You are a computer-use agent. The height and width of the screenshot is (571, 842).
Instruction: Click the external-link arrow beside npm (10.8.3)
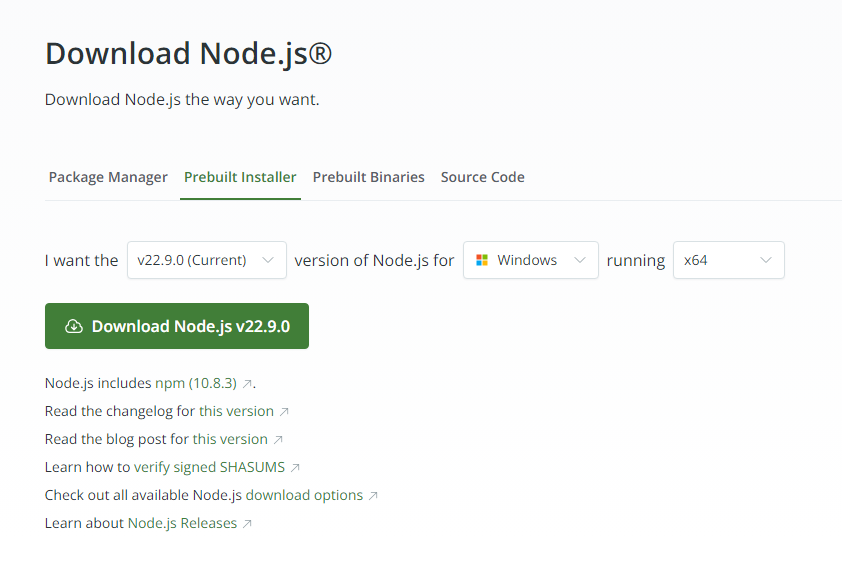pos(248,383)
